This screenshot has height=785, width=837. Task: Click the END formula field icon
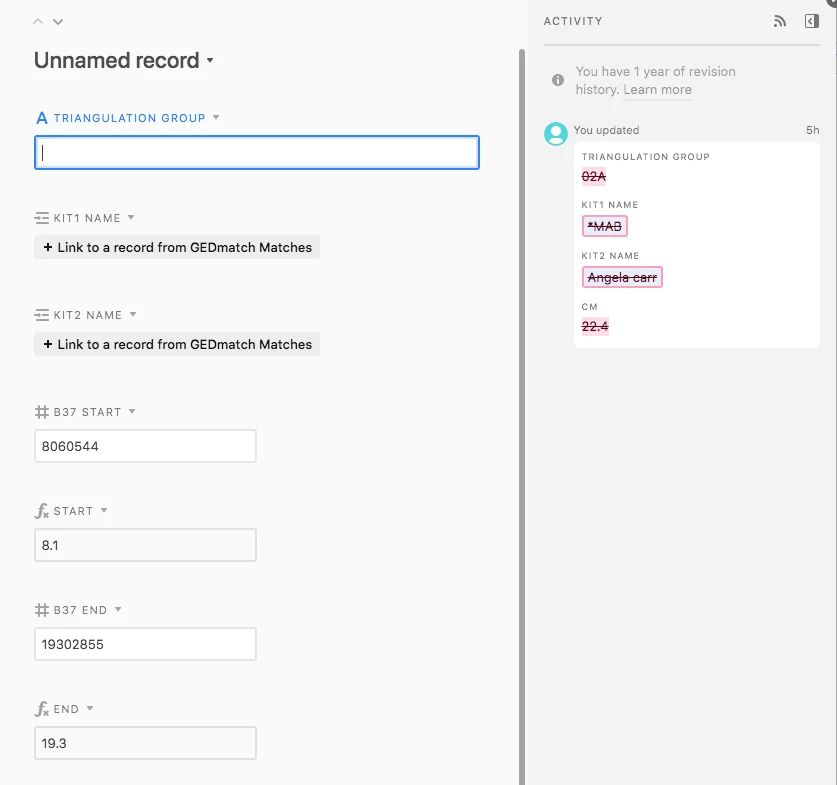(42, 709)
